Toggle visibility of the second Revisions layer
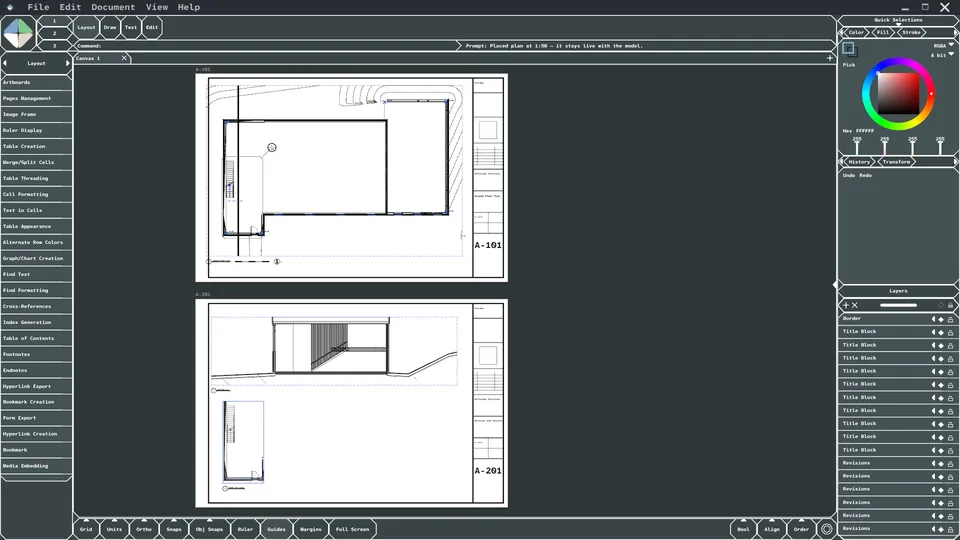Viewport: 960px width, 540px height. [941, 476]
